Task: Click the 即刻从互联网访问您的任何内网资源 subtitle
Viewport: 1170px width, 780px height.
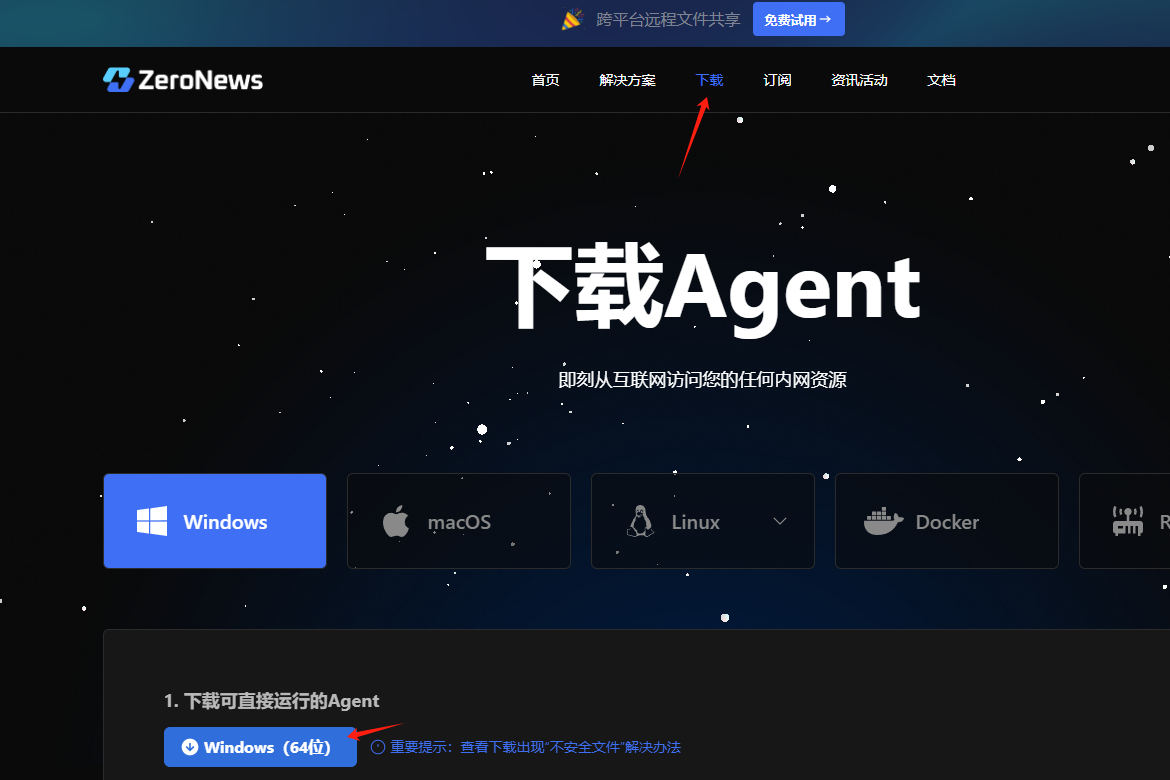Action: pos(703,380)
